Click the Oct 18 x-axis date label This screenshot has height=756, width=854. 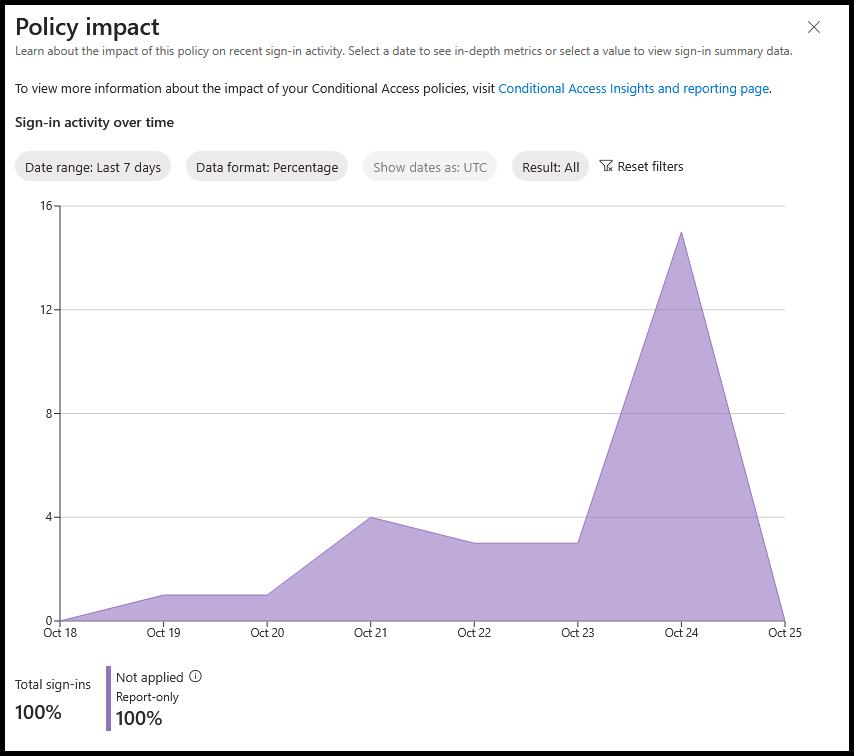click(60, 632)
